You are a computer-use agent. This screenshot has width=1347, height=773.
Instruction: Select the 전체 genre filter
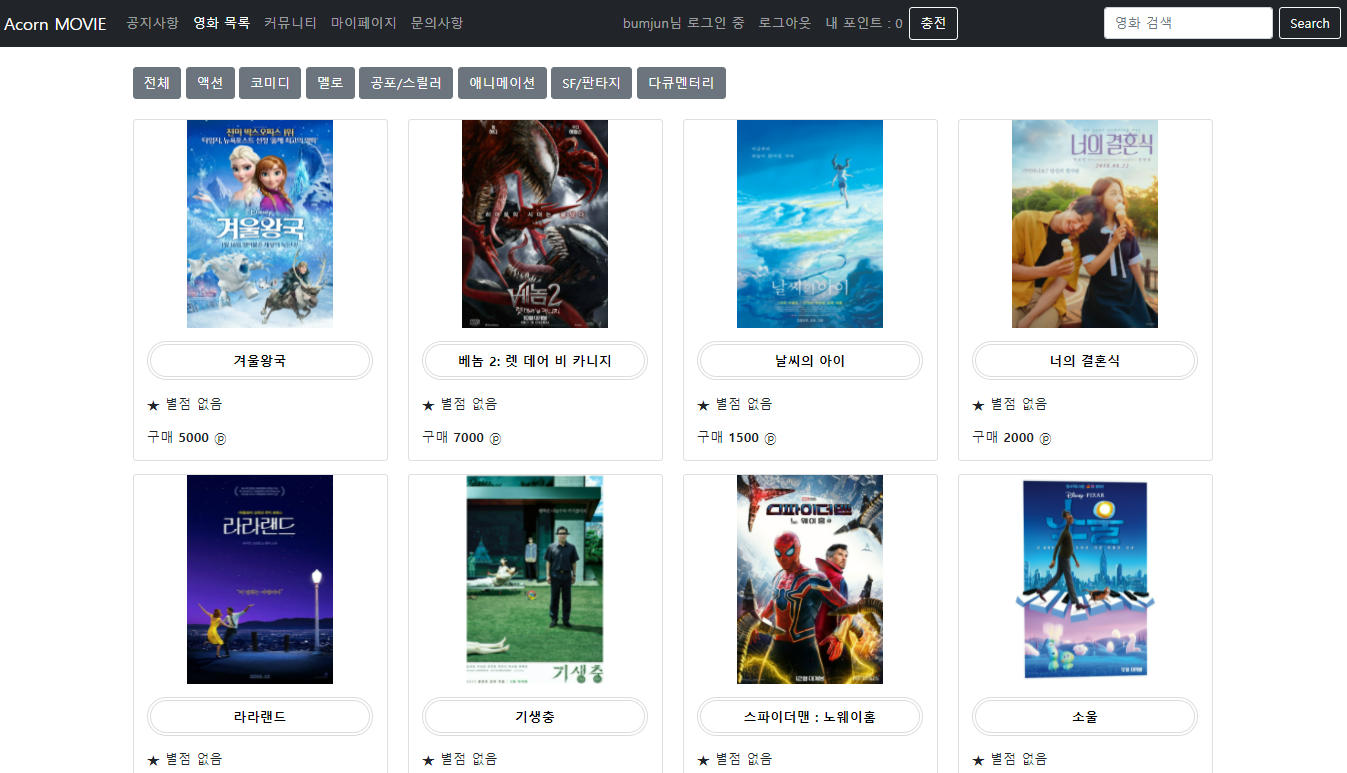point(156,83)
